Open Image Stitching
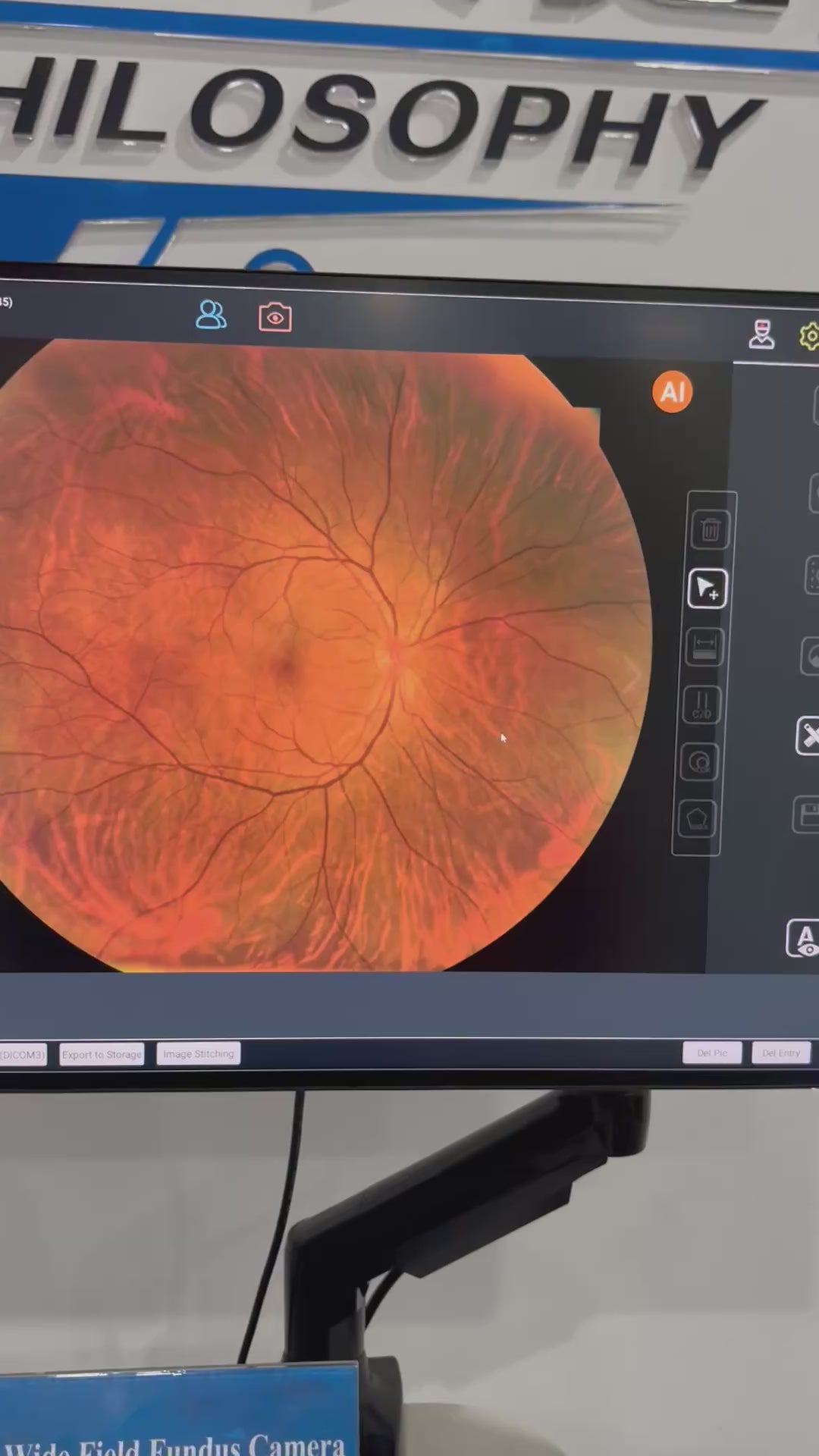 (199, 1053)
